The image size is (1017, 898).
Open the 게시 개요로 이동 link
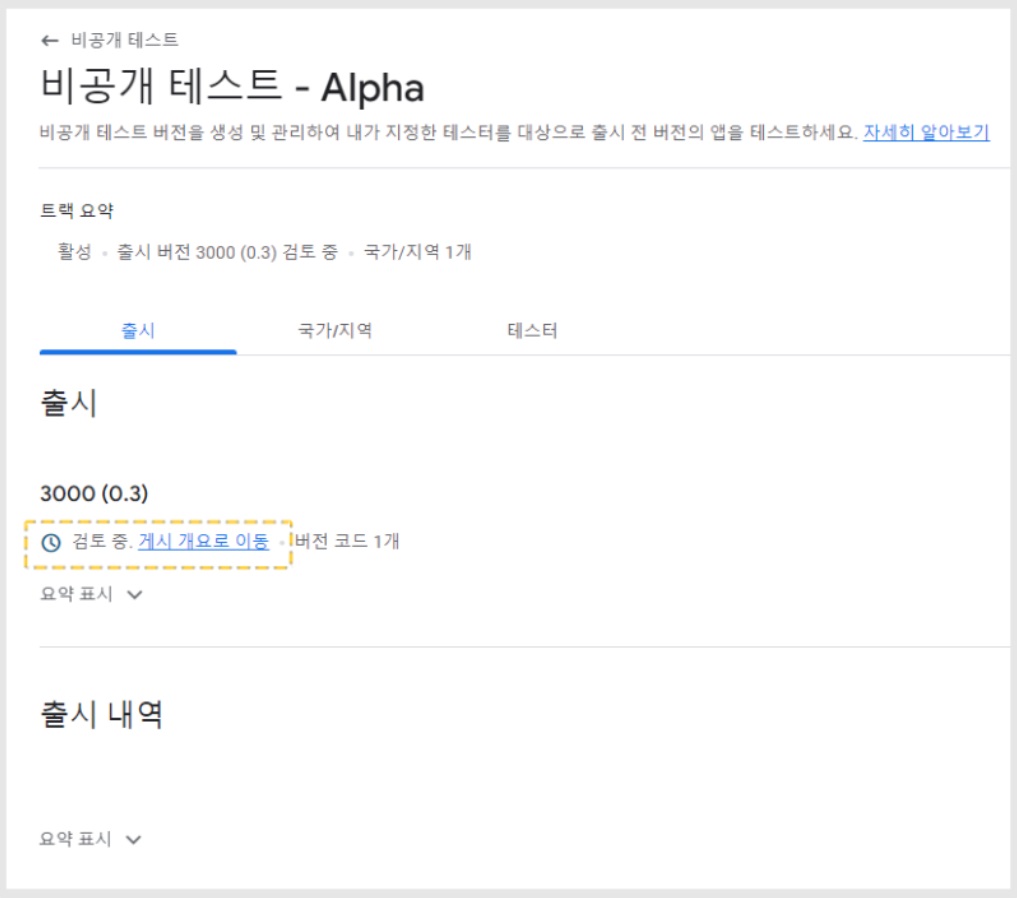click(203, 541)
